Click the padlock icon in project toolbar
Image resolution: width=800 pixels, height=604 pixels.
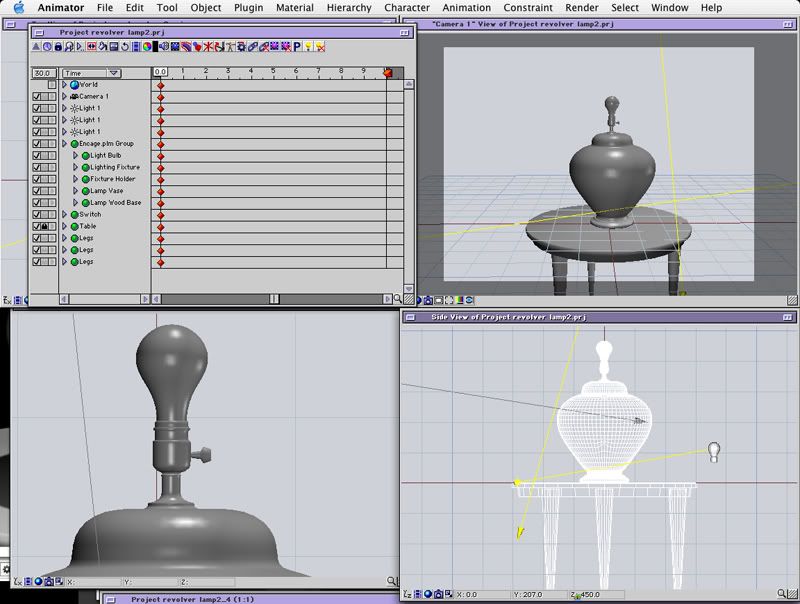pyautogui.click(x=58, y=46)
